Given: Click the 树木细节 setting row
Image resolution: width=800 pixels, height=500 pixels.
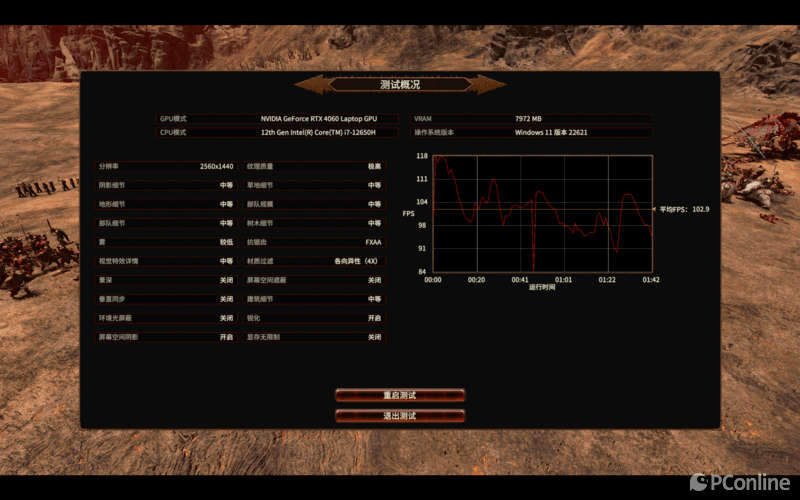Looking at the screenshot, I should pos(314,223).
